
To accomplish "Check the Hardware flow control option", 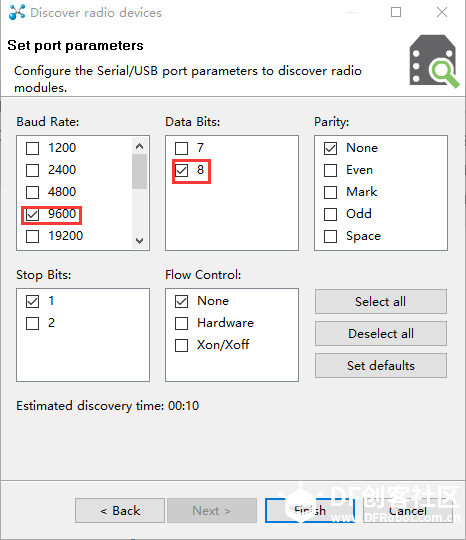I will 182,323.
